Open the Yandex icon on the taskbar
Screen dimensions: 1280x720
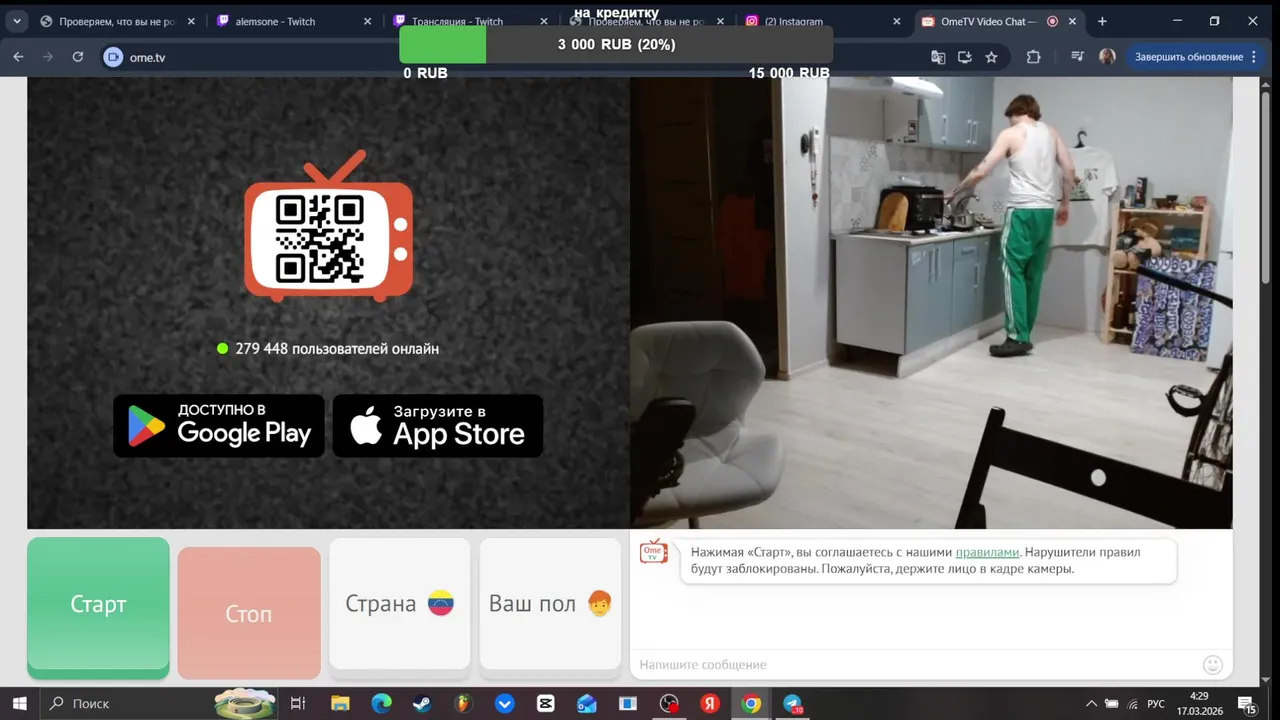tap(709, 704)
